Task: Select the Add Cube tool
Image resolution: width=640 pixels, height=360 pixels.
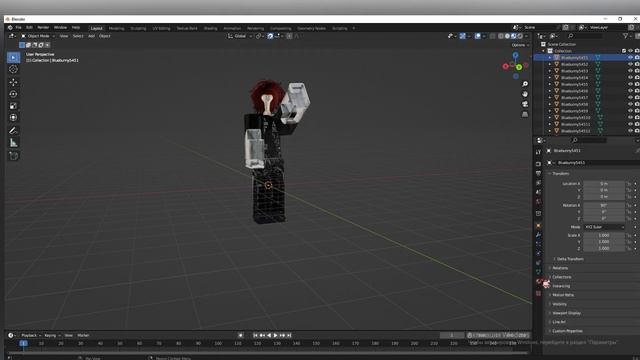Action: pyautogui.click(x=13, y=156)
